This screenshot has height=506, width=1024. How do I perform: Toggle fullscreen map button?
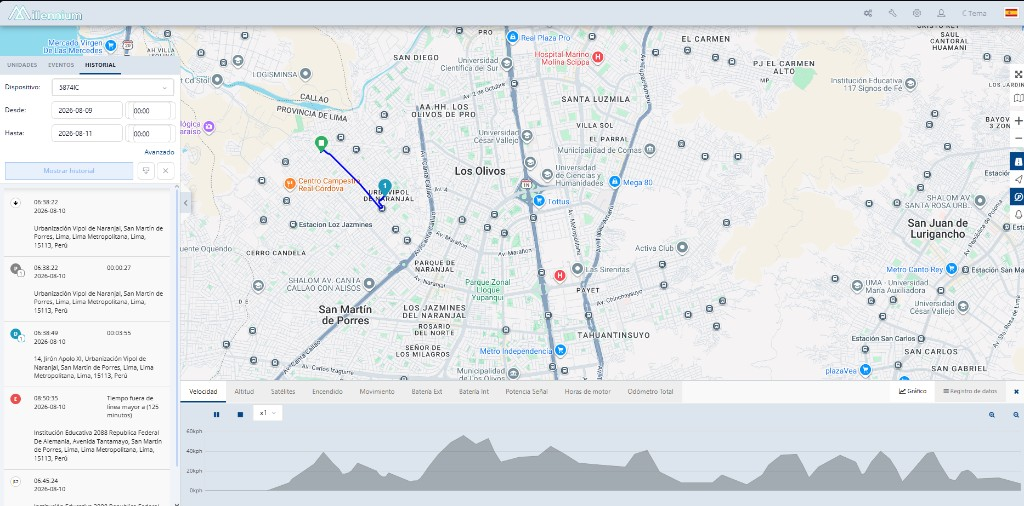coord(1018,74)
